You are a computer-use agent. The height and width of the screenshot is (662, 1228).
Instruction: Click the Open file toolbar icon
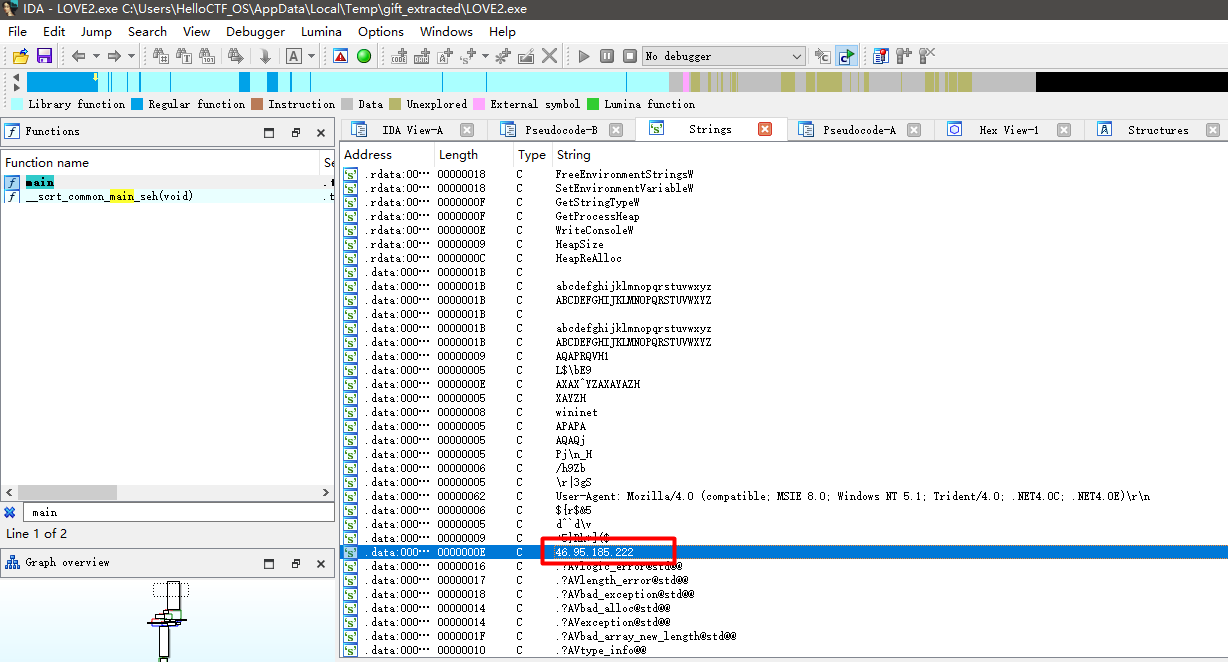(x=19, y=56)
